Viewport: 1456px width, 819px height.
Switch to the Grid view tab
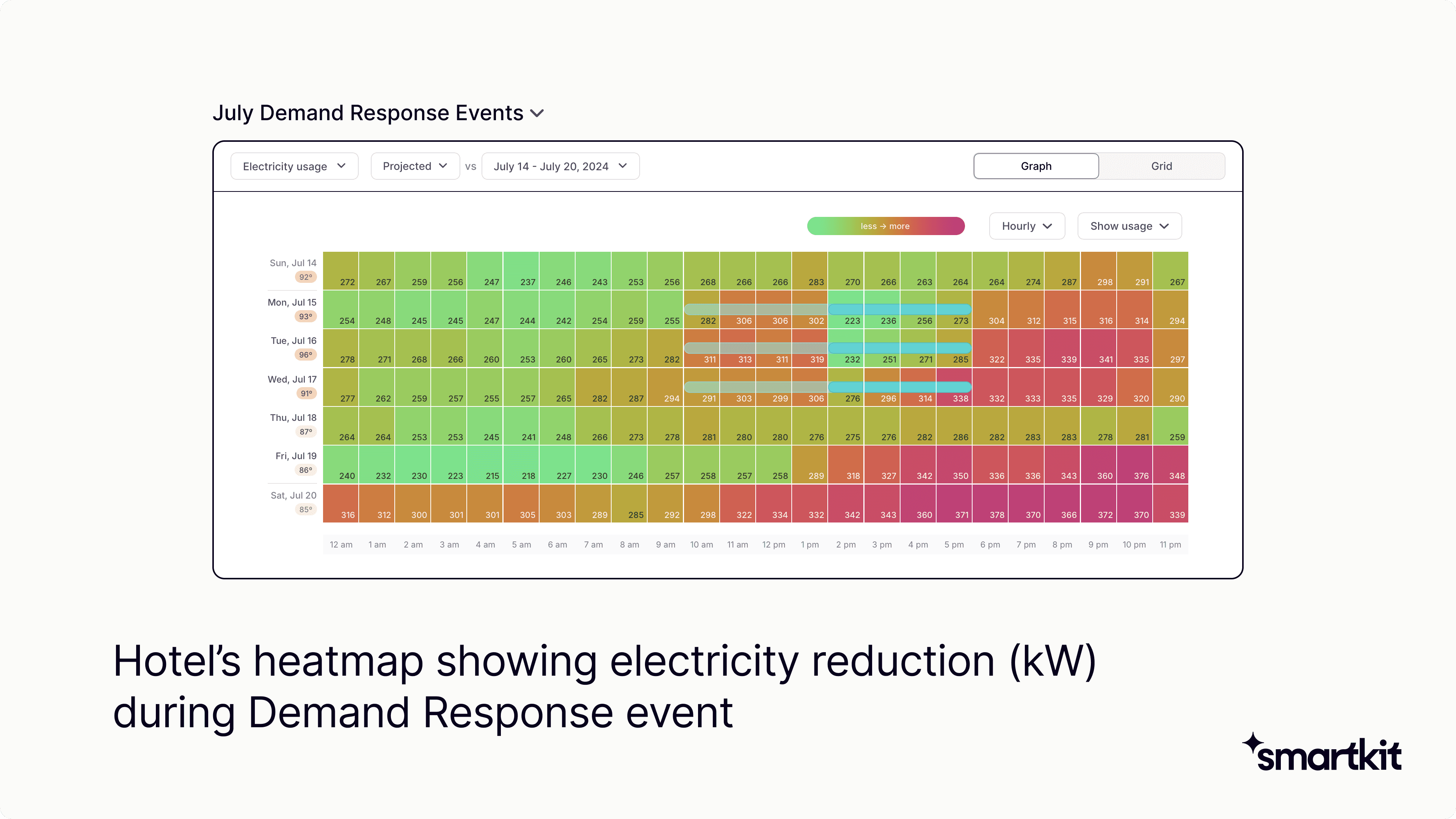pyautogui.click(x=1161, y=166)
